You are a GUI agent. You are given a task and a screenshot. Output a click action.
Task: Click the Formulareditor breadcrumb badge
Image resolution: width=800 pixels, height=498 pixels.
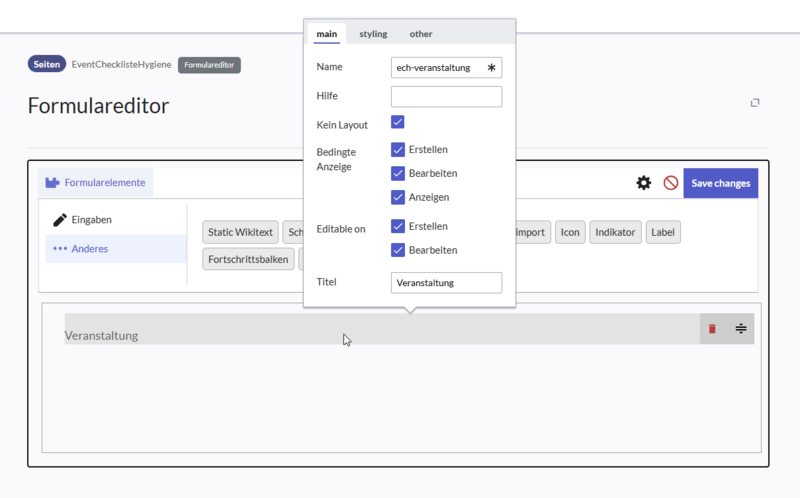pyautogui.click(x=209, y=65)
